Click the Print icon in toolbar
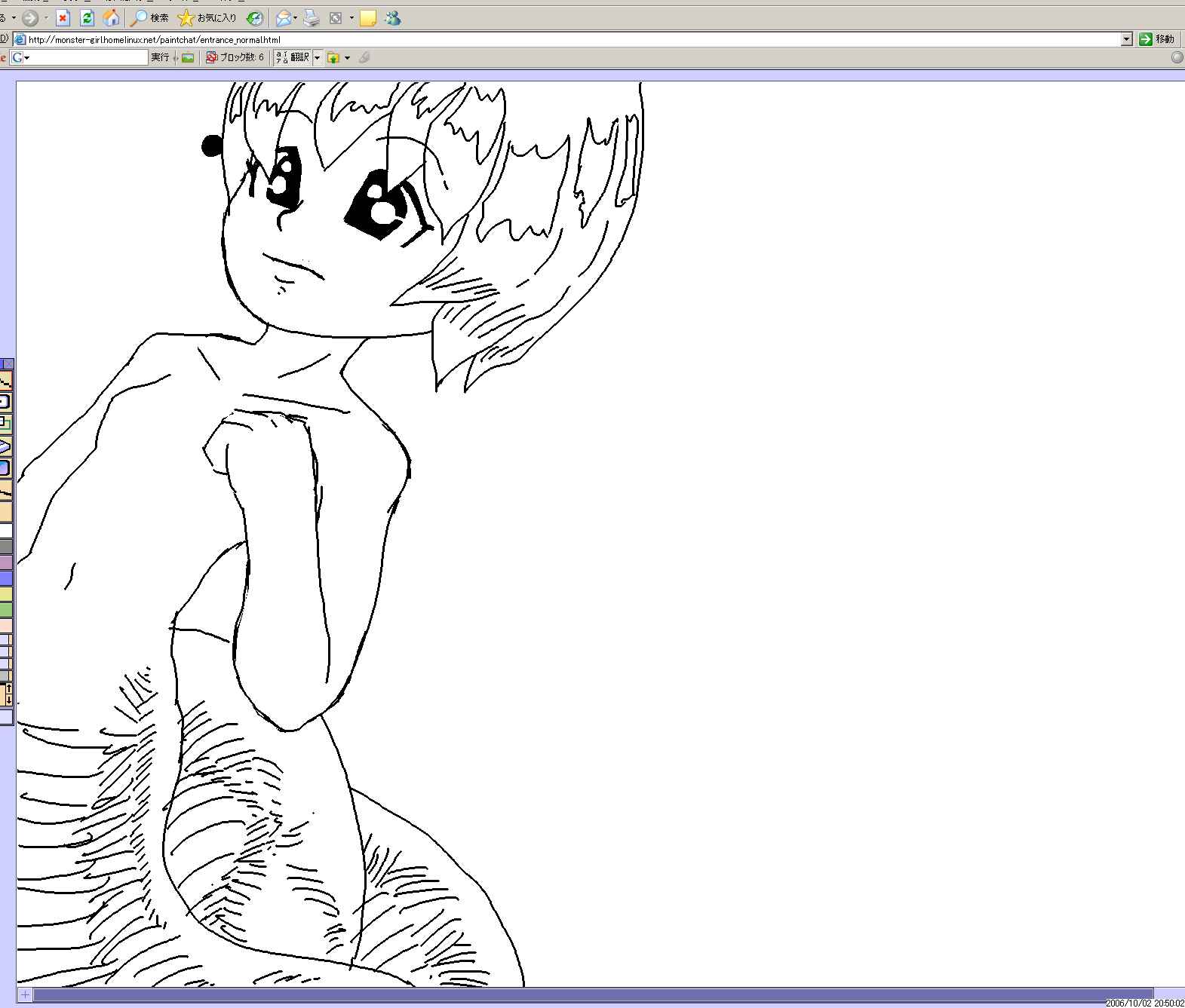The width and height of the screenshot is (1185, 1008). (312, 18)
